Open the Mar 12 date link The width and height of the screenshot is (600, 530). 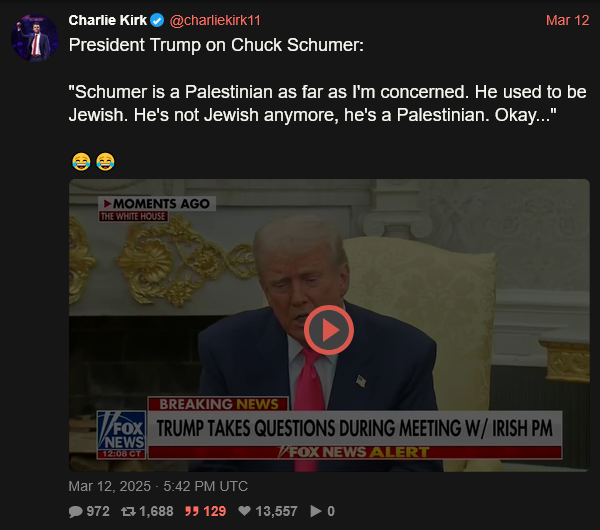click(x=567, y=20)
